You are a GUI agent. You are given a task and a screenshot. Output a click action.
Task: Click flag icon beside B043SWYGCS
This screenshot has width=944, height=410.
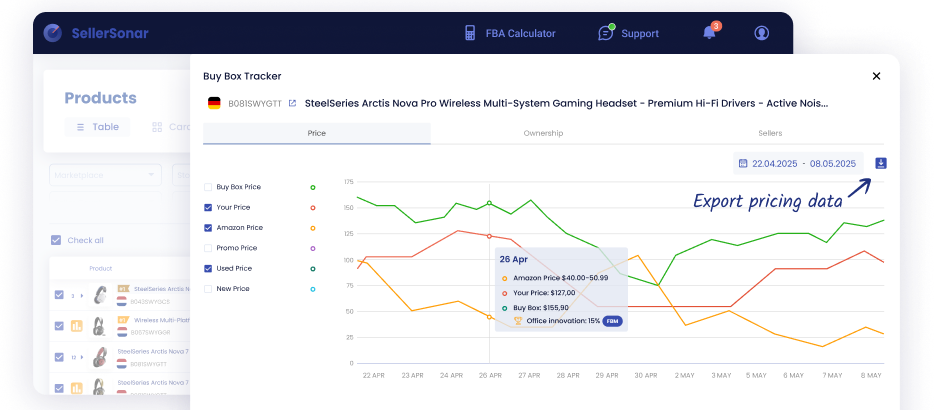click(x=122, y=300)
